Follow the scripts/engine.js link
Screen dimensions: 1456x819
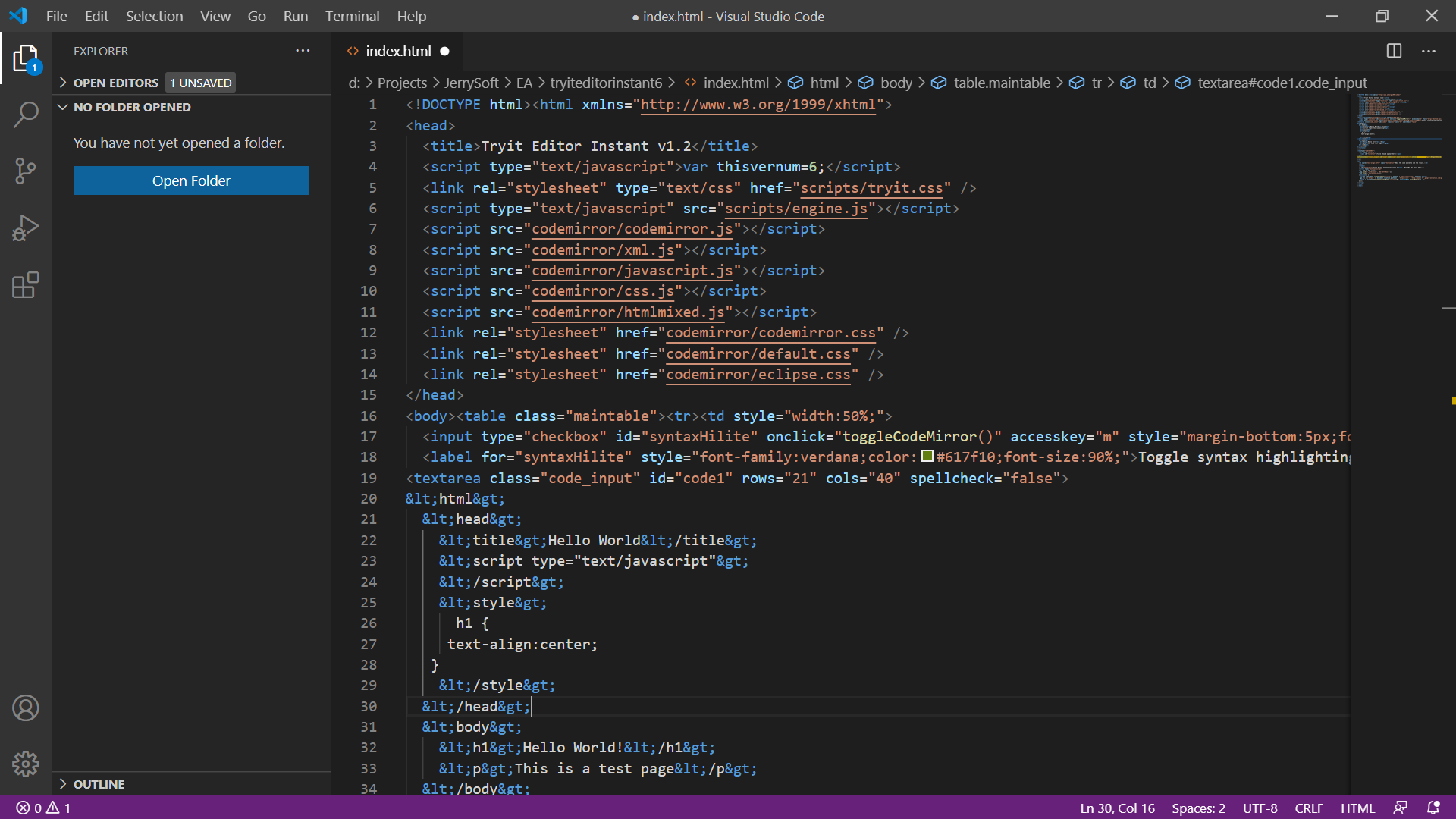(796, 208)
